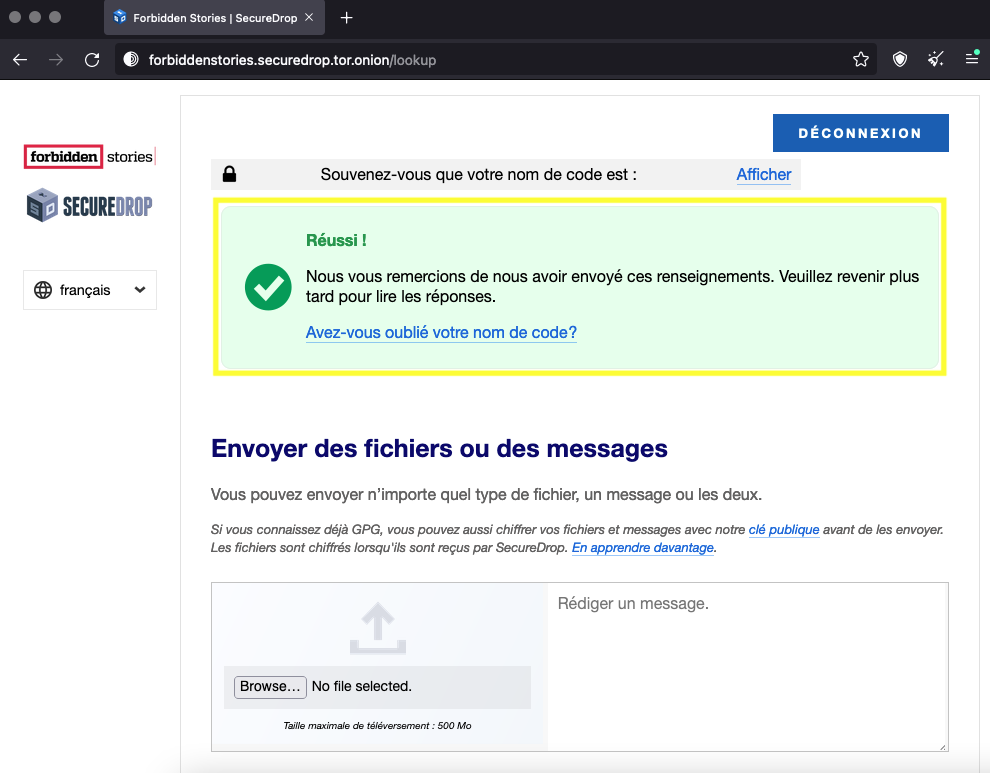Image resolution: width=990 pixels, height=773 pixels.
Task: Click the onion site identity icon
Action: pyautogui.click(x=130, y=60)
